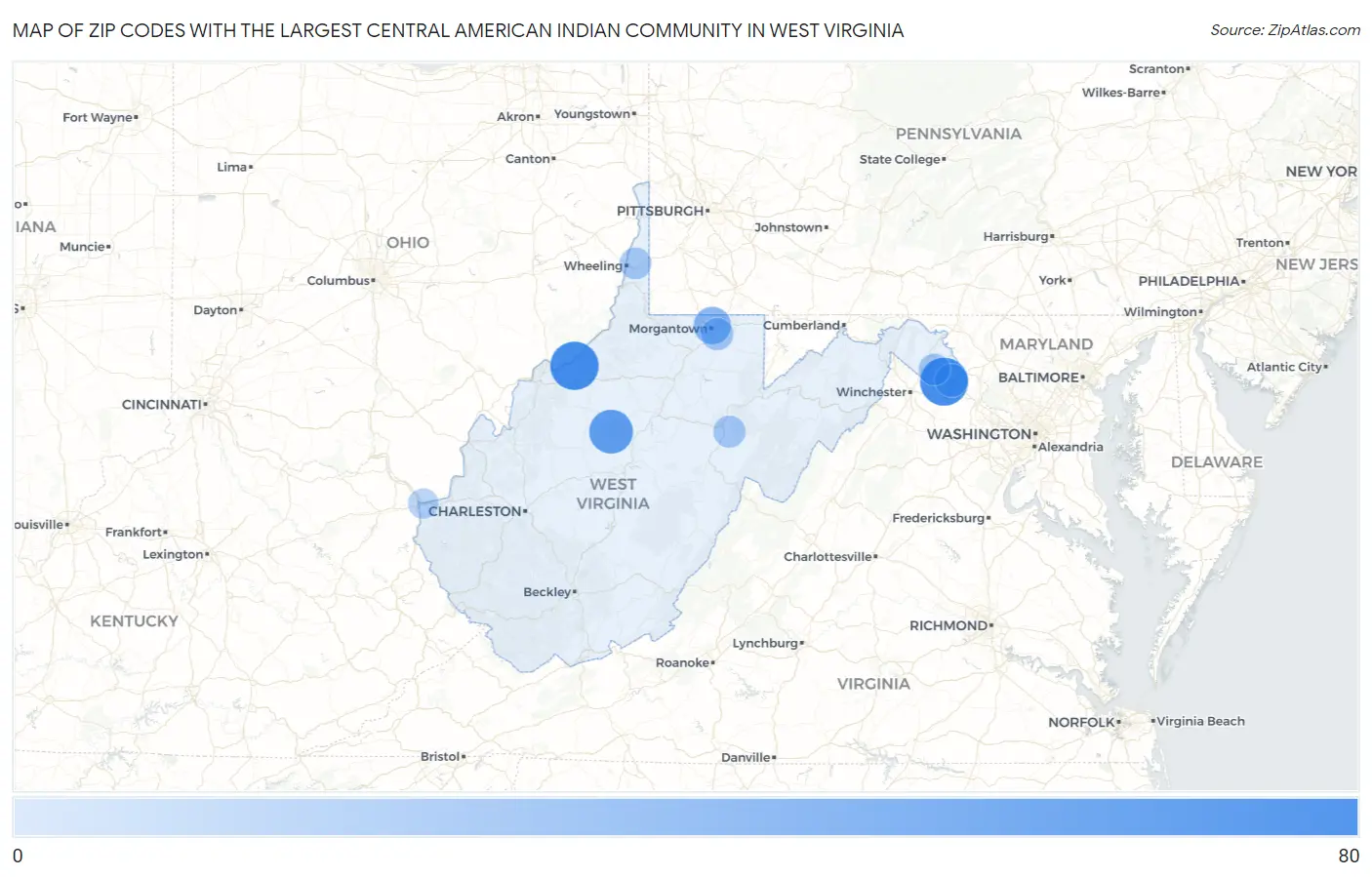Click the WASHINGTON city label
Image resolution: width=1372 pixels, height=877 pixels.
coord(979,434)
